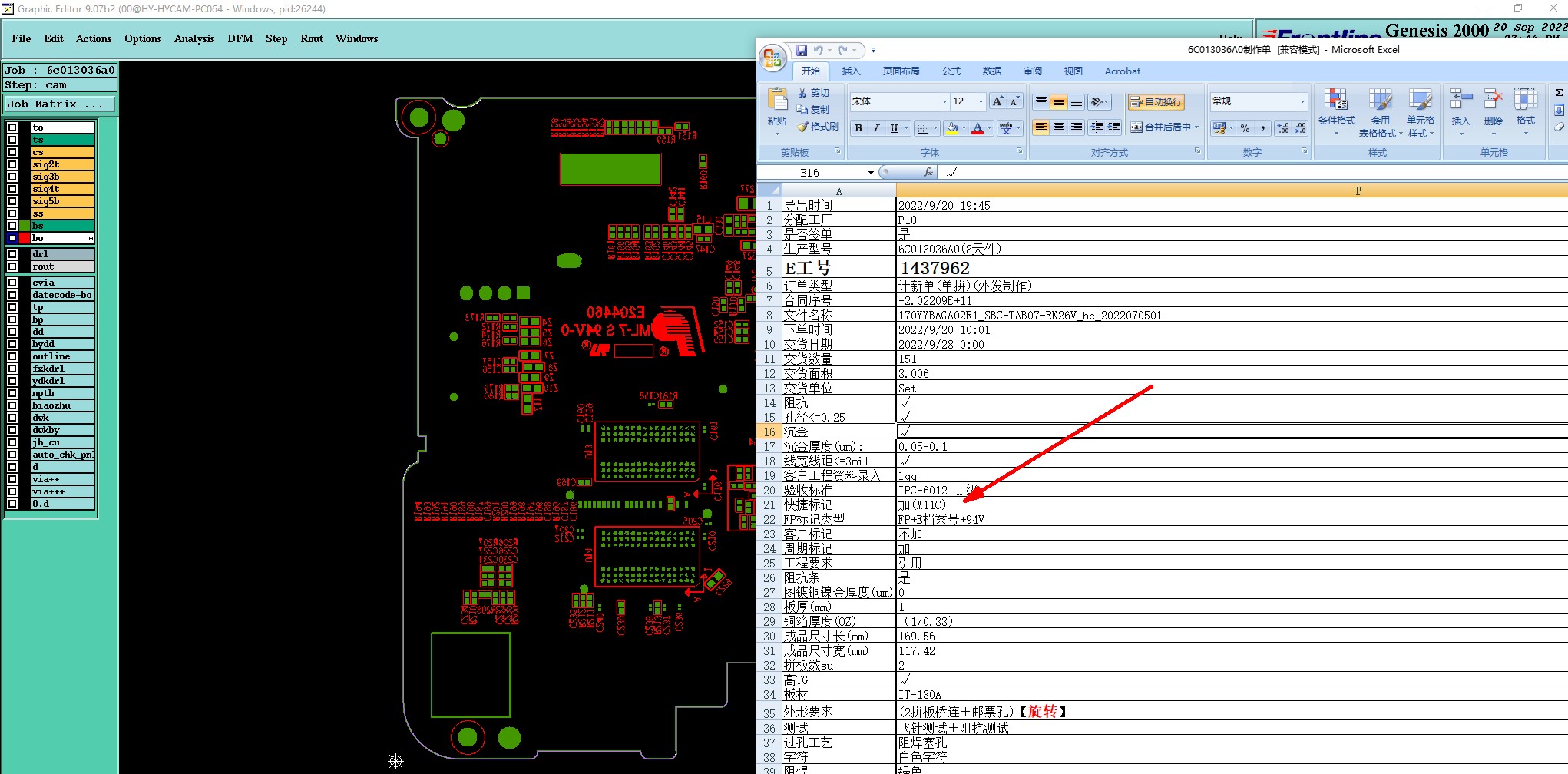Open the font color dropdown arrow
This screenshot has width=1568, height=774.
[x=989, y=128]
